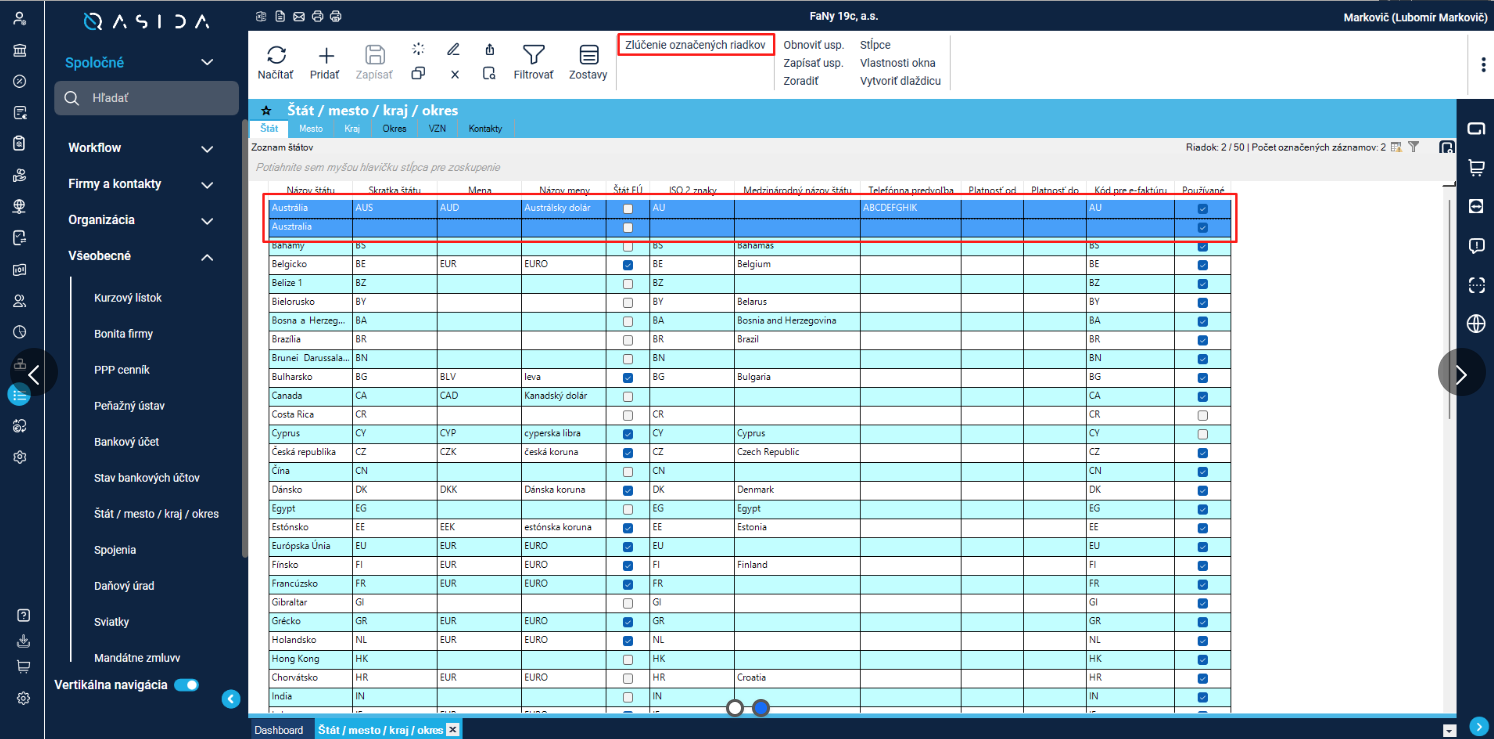
Task: Close the Štát / mesto / kraj / okres bottom tab
Action: tap(452, 729)
